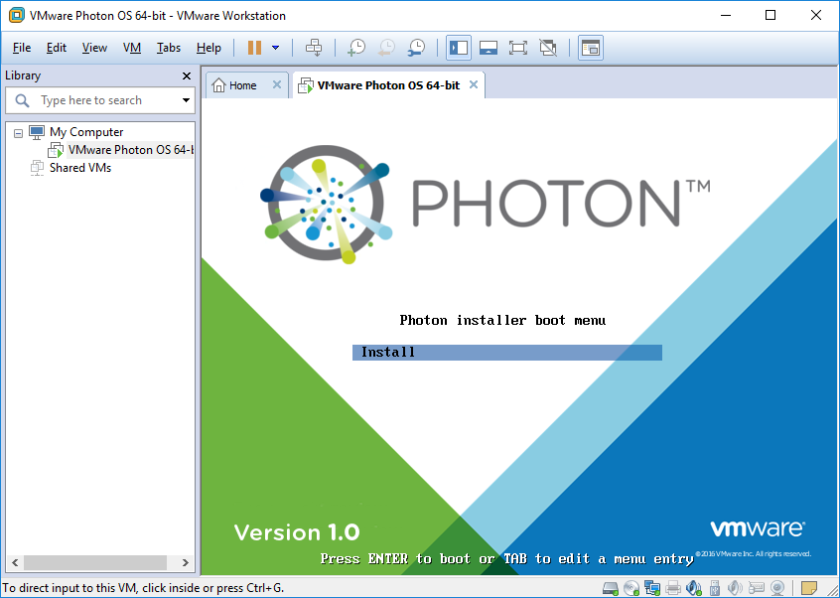Image resolution: width=840 pixels, height=598 pixels.
Task: Open the VM menu
Action: pos(131,47)
